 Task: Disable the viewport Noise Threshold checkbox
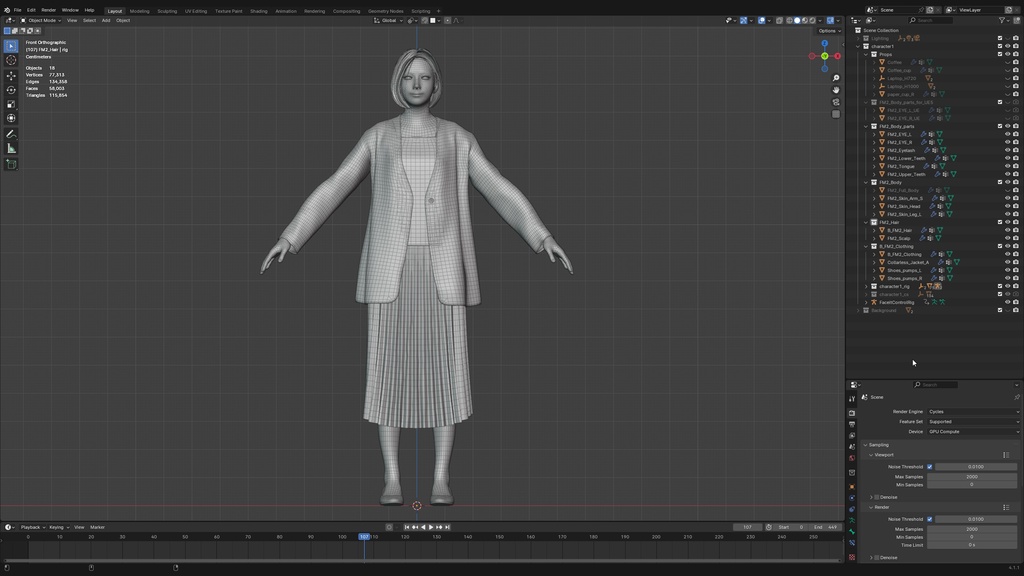click(x=929, y=466)
